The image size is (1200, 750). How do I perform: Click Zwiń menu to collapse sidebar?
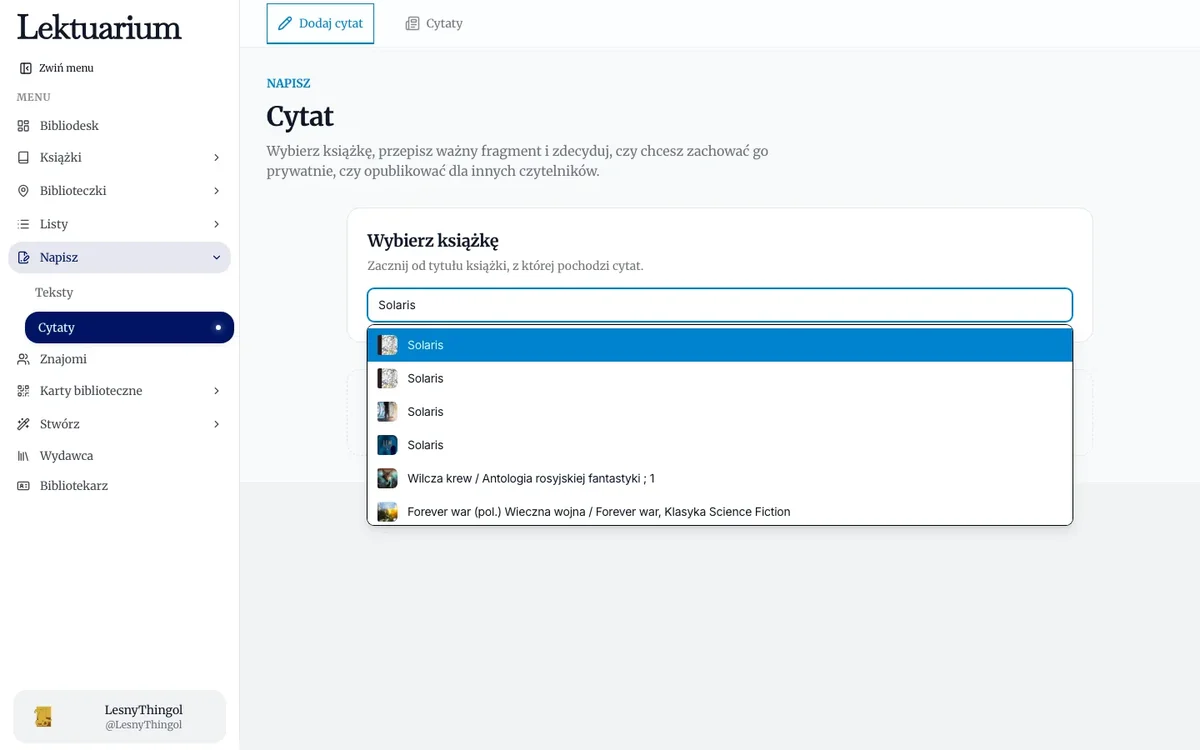click(57, 68)
